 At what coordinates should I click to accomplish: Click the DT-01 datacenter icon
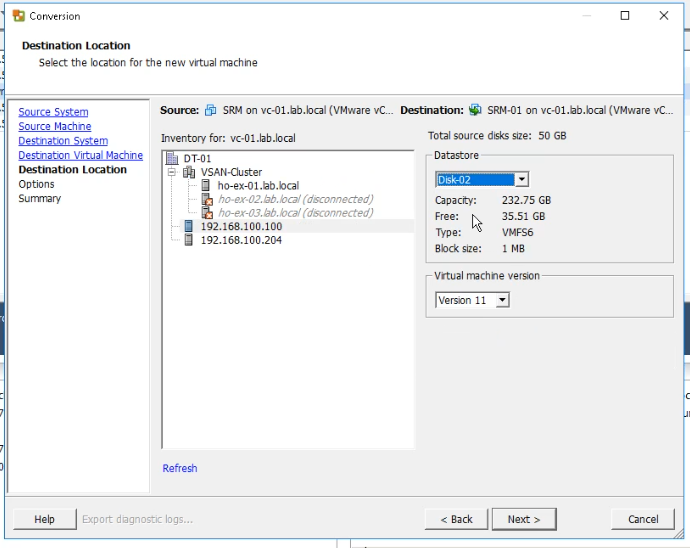coord(172,158)
